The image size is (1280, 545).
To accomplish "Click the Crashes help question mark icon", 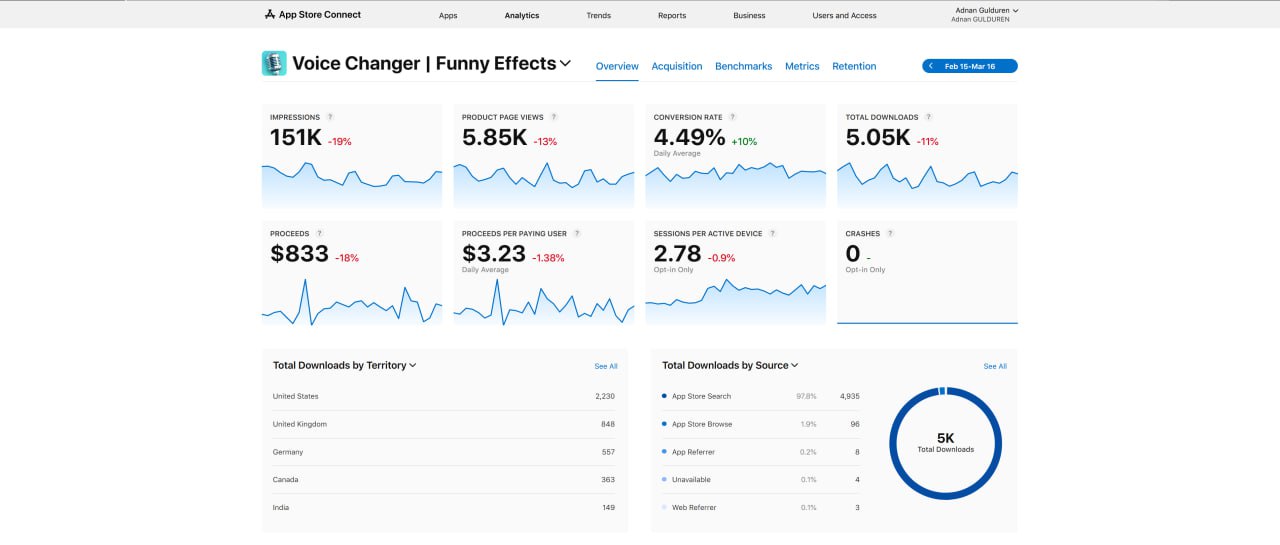I will 890,233.
